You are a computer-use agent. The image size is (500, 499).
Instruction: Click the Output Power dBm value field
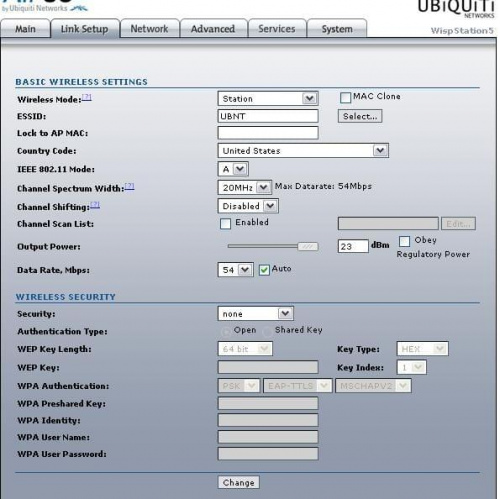pos(353,246)
